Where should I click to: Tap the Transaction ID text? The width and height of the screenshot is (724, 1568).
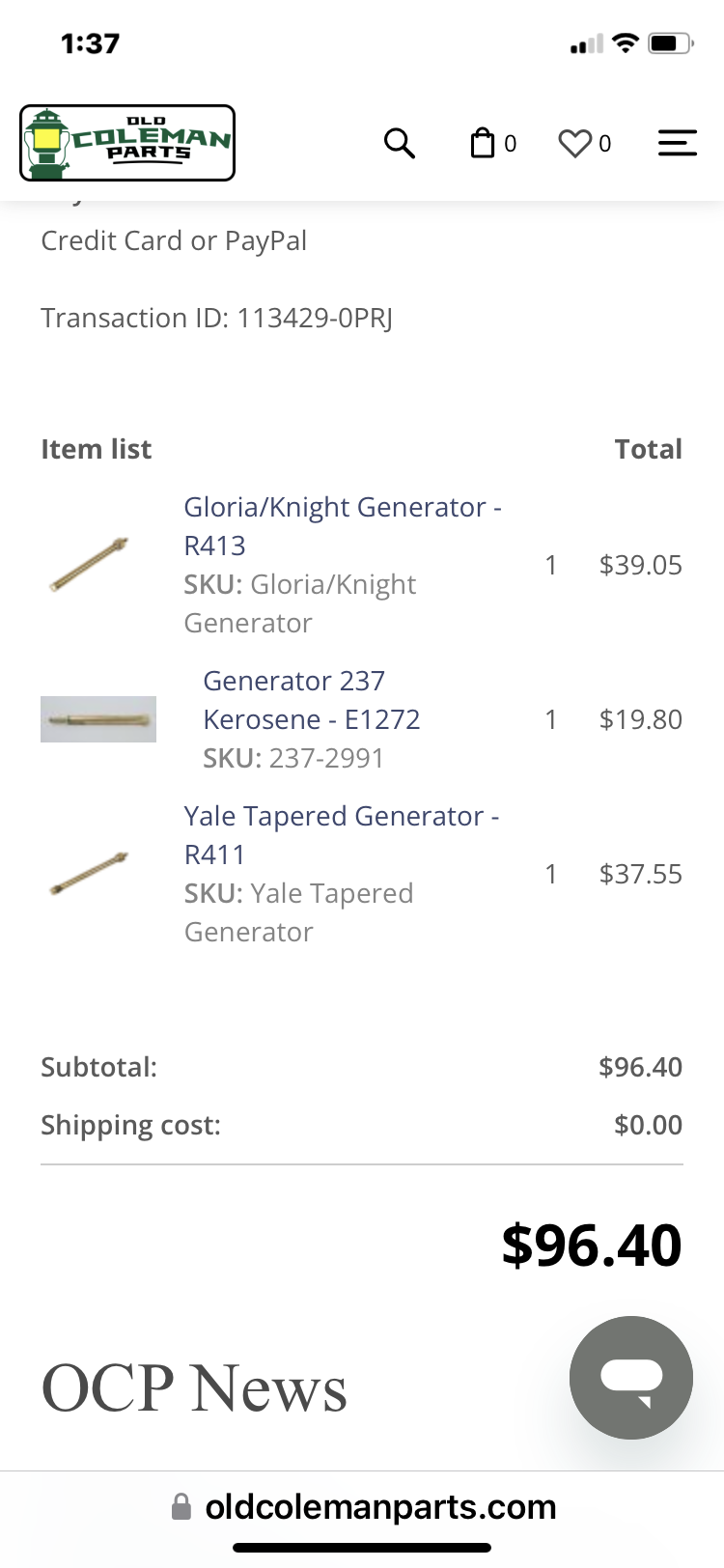click(216, 318)
